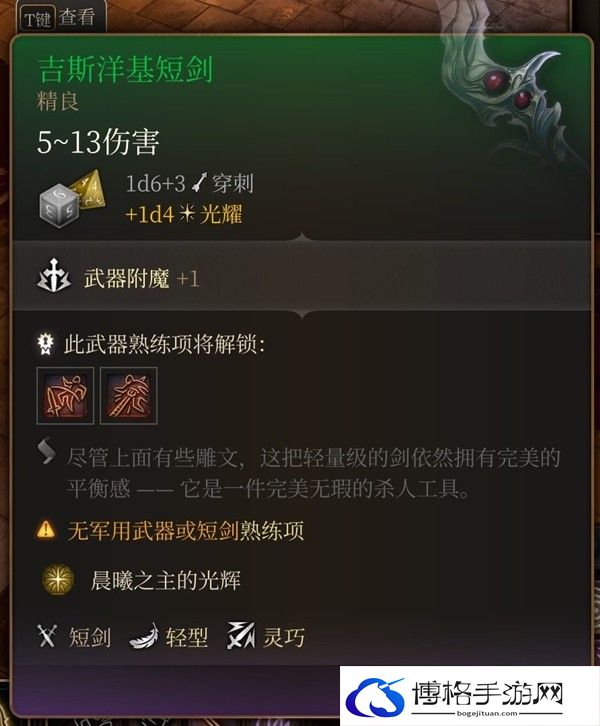600x726 pixels.
Task: Click the piercing damage icon by 穿刺
Action: pos(200,182)
